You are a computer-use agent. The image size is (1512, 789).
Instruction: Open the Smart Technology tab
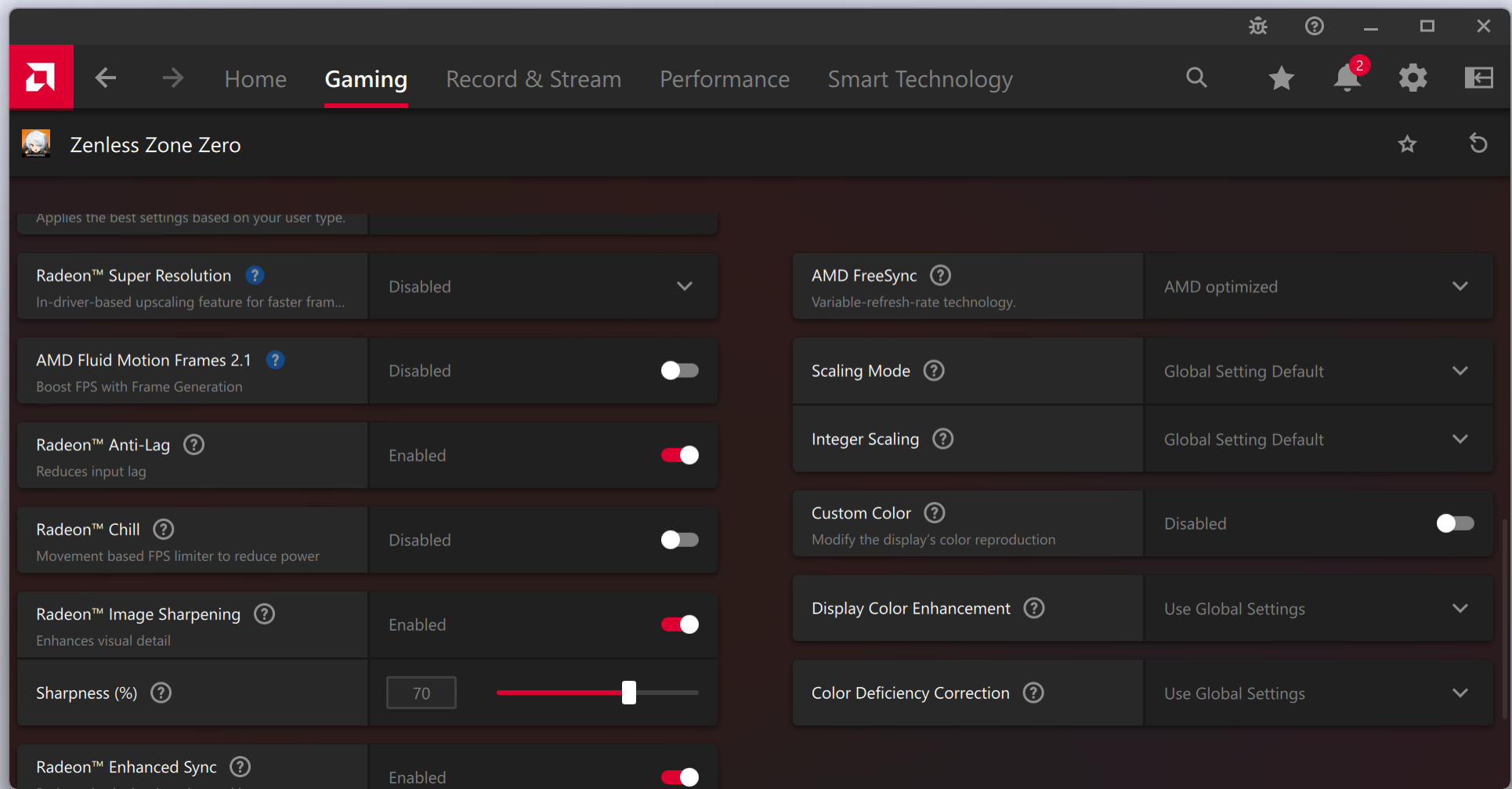tap(921, 79)
